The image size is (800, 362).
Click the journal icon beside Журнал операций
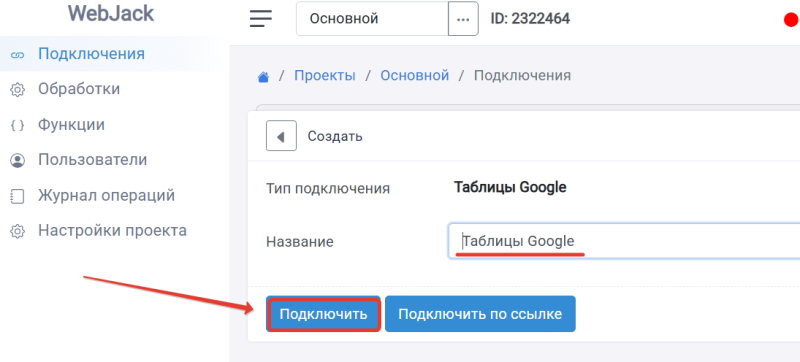click(17, 196)
